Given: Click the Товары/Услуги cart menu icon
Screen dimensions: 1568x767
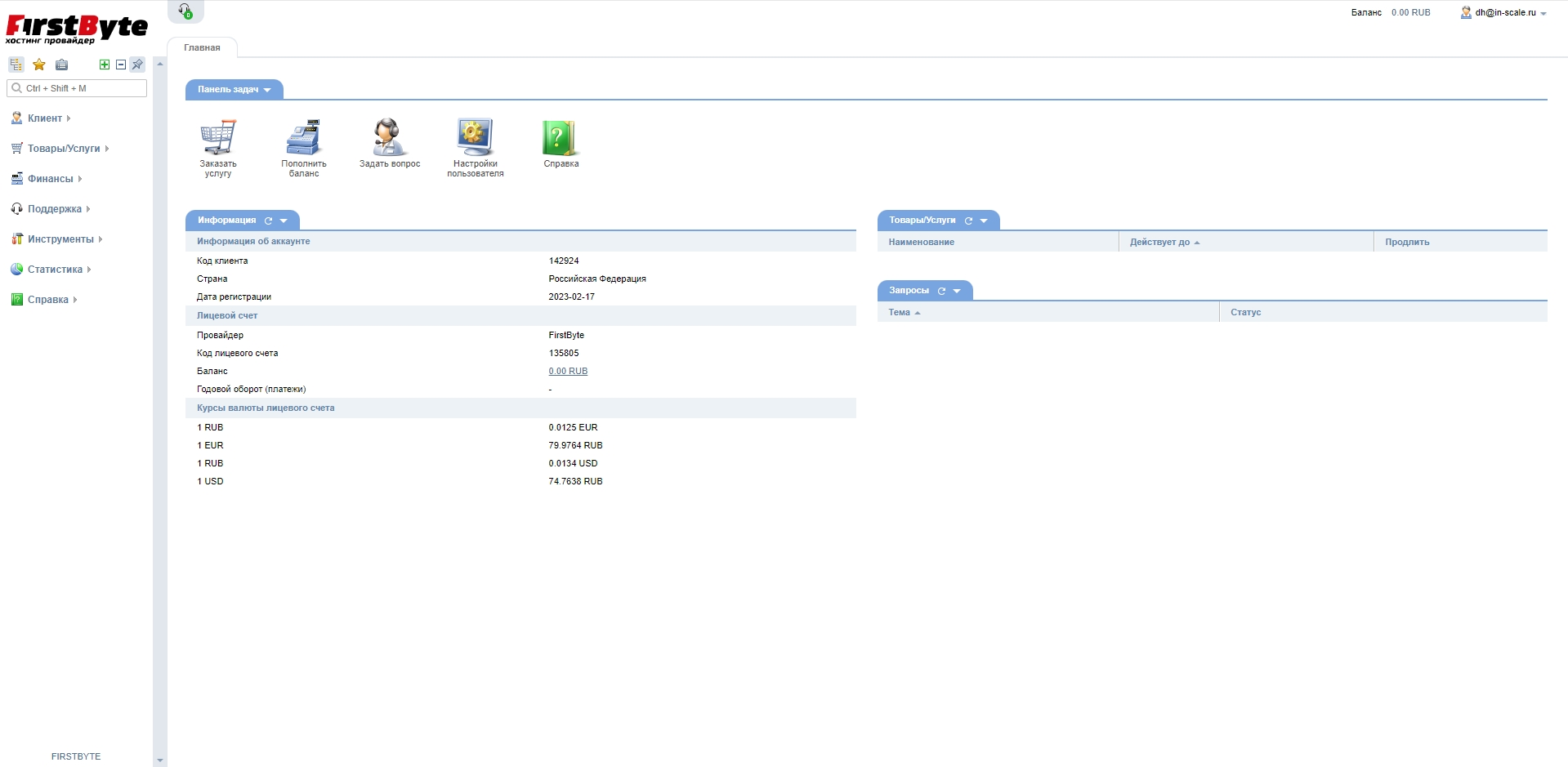Looking at the screenshot, I should pyautogui.click(x=16, y=149).
